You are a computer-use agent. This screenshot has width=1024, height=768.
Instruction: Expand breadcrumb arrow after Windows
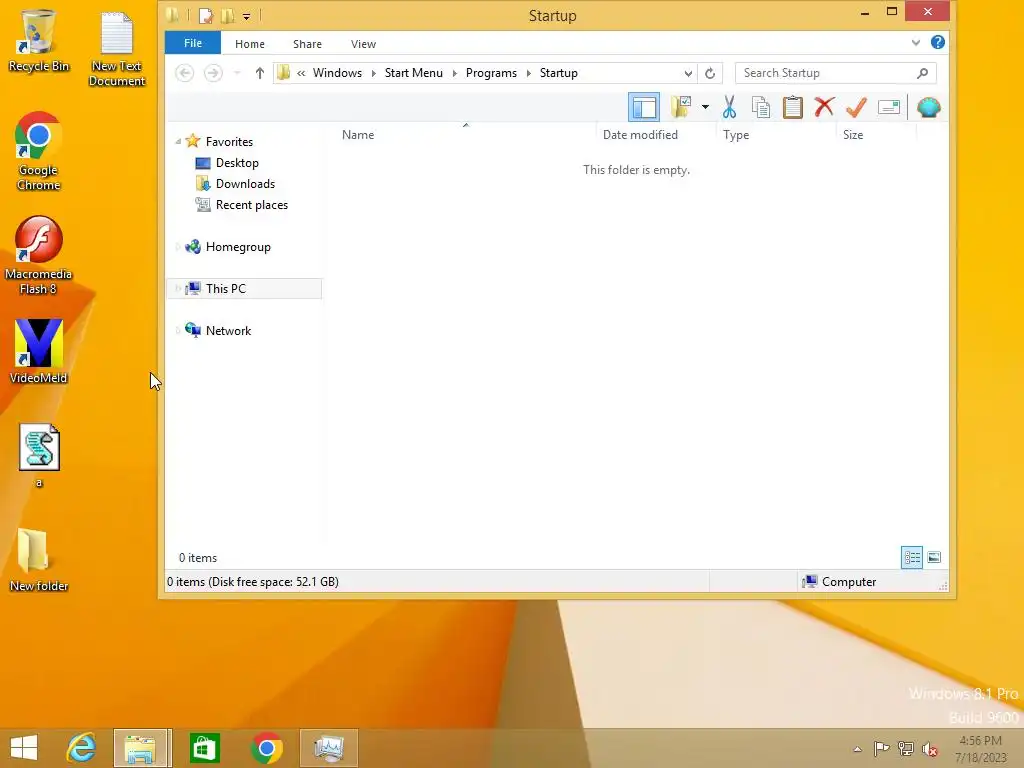374,73
